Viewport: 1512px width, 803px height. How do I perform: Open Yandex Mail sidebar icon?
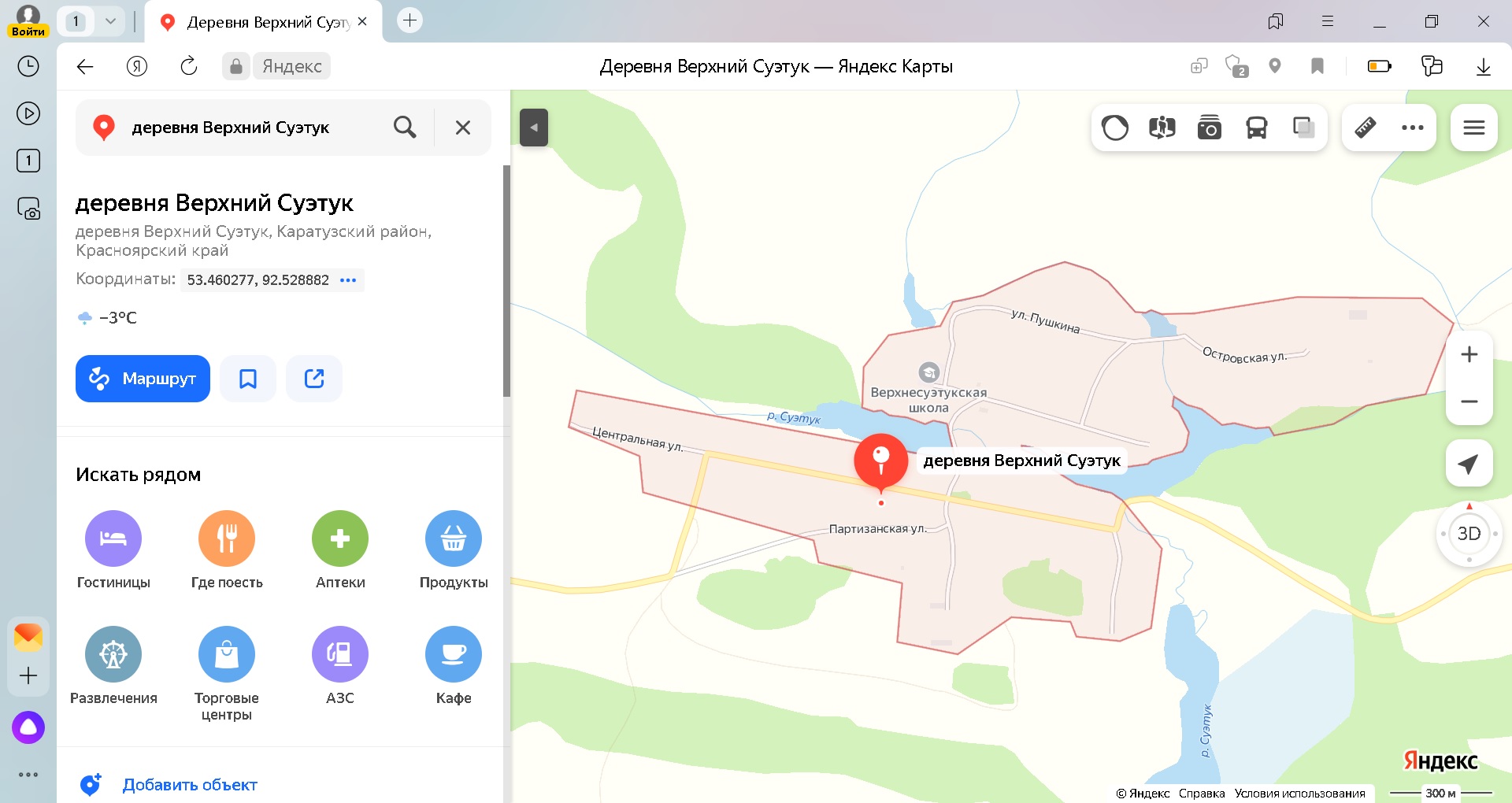click(x=28, y=636)
